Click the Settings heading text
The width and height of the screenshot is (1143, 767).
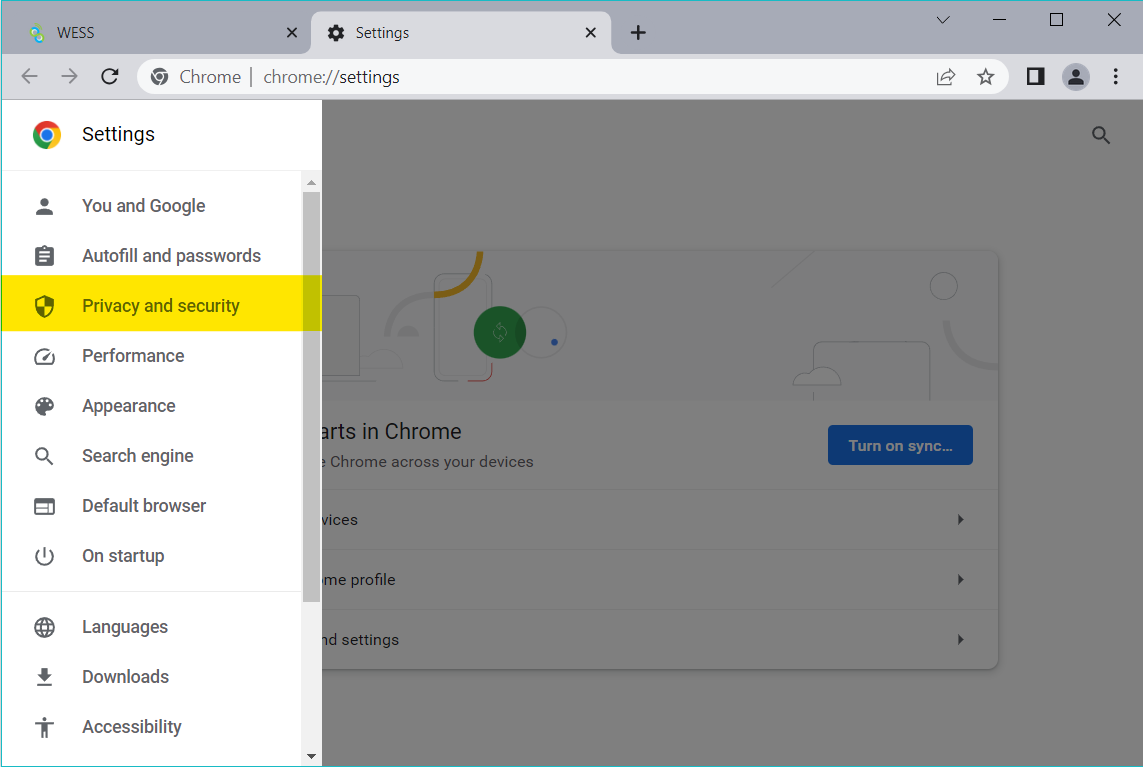pyautogui.click(x=118, y=134)
